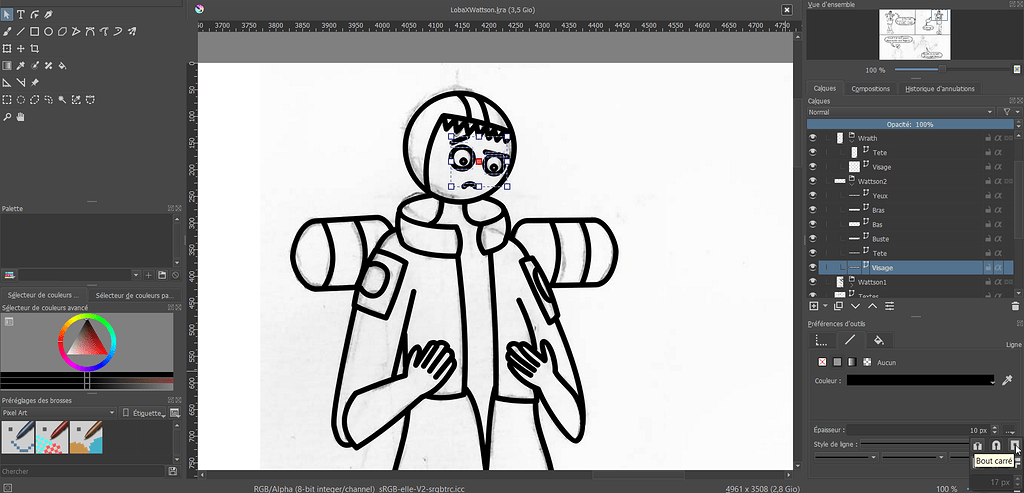Select the shape selection arrow tool
This screenshot has height=493, width=1024.
tap(7, 14)
